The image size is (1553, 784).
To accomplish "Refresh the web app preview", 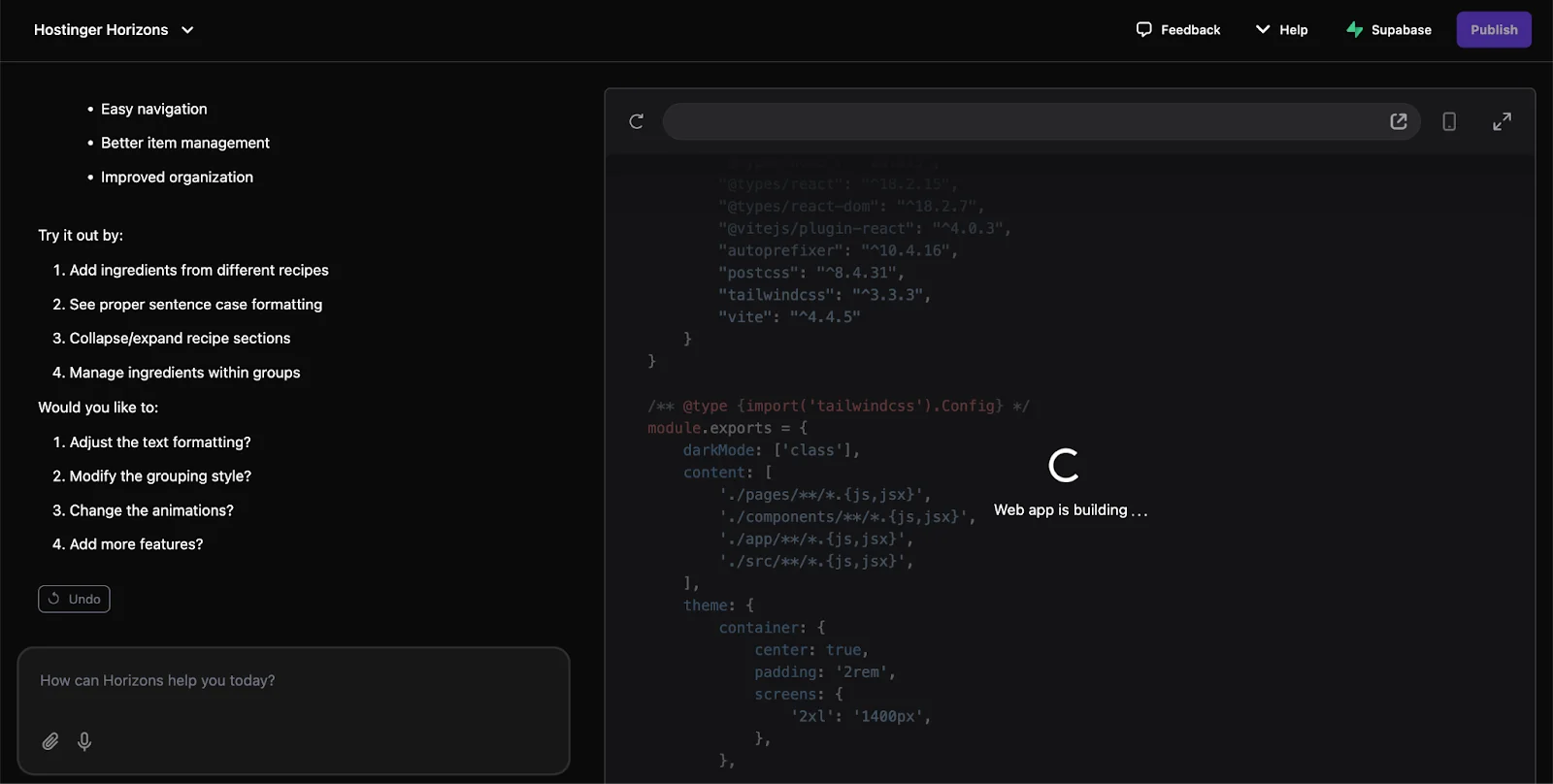I will (637, 121).
